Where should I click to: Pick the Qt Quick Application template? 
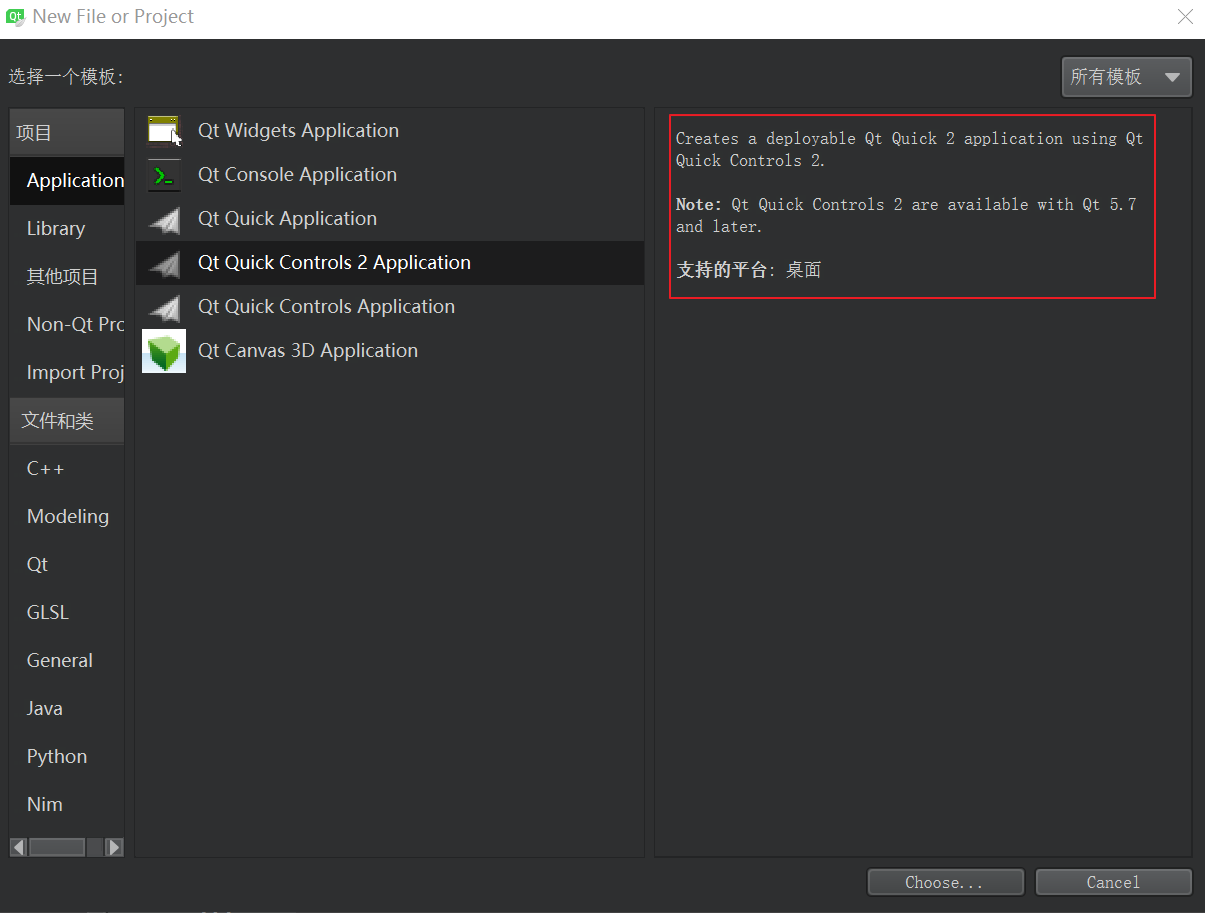[390, 219]
